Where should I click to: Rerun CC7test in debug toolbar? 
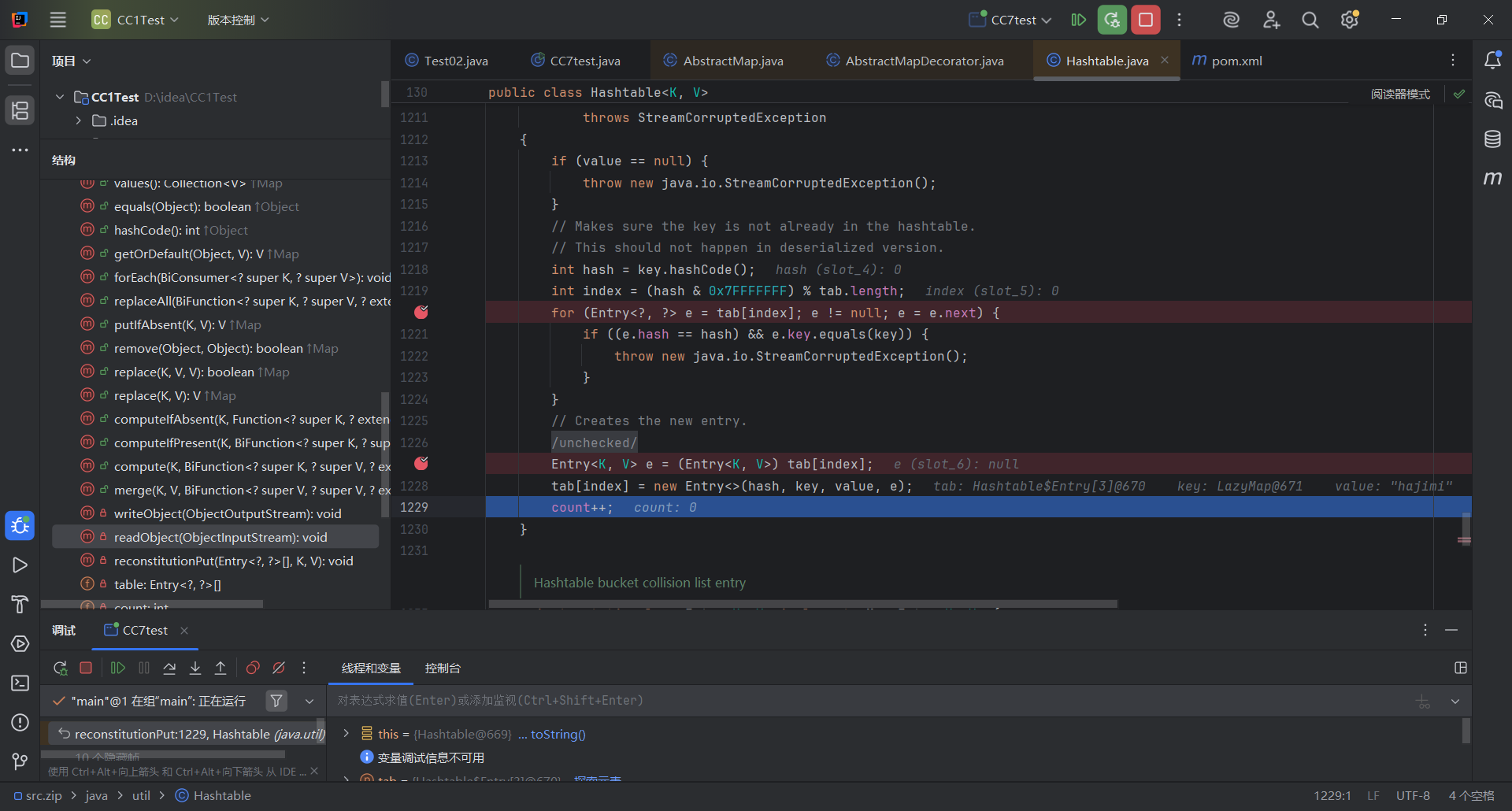[60, 668]
